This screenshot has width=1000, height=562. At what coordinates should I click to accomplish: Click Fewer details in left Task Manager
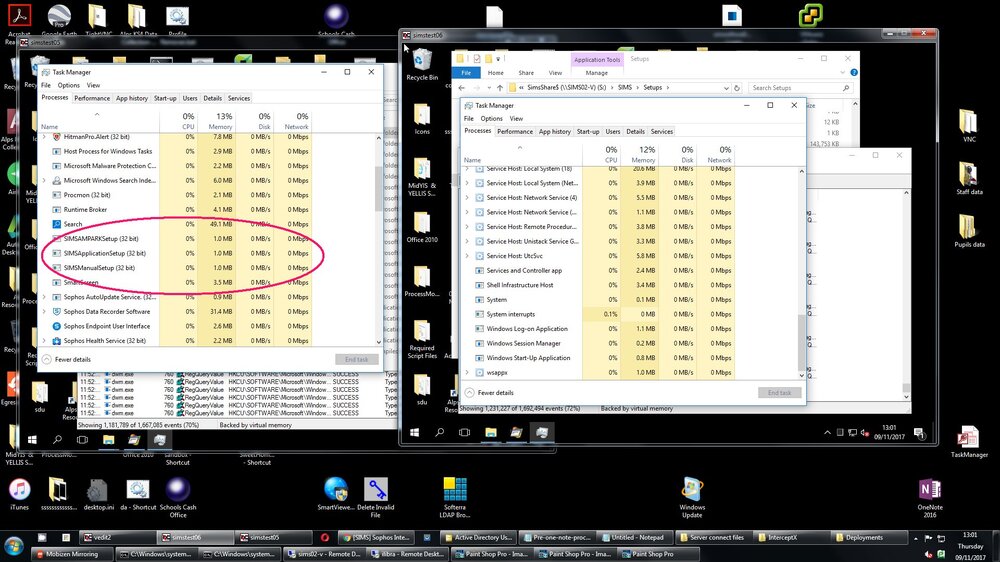click(x=66, y=359)
